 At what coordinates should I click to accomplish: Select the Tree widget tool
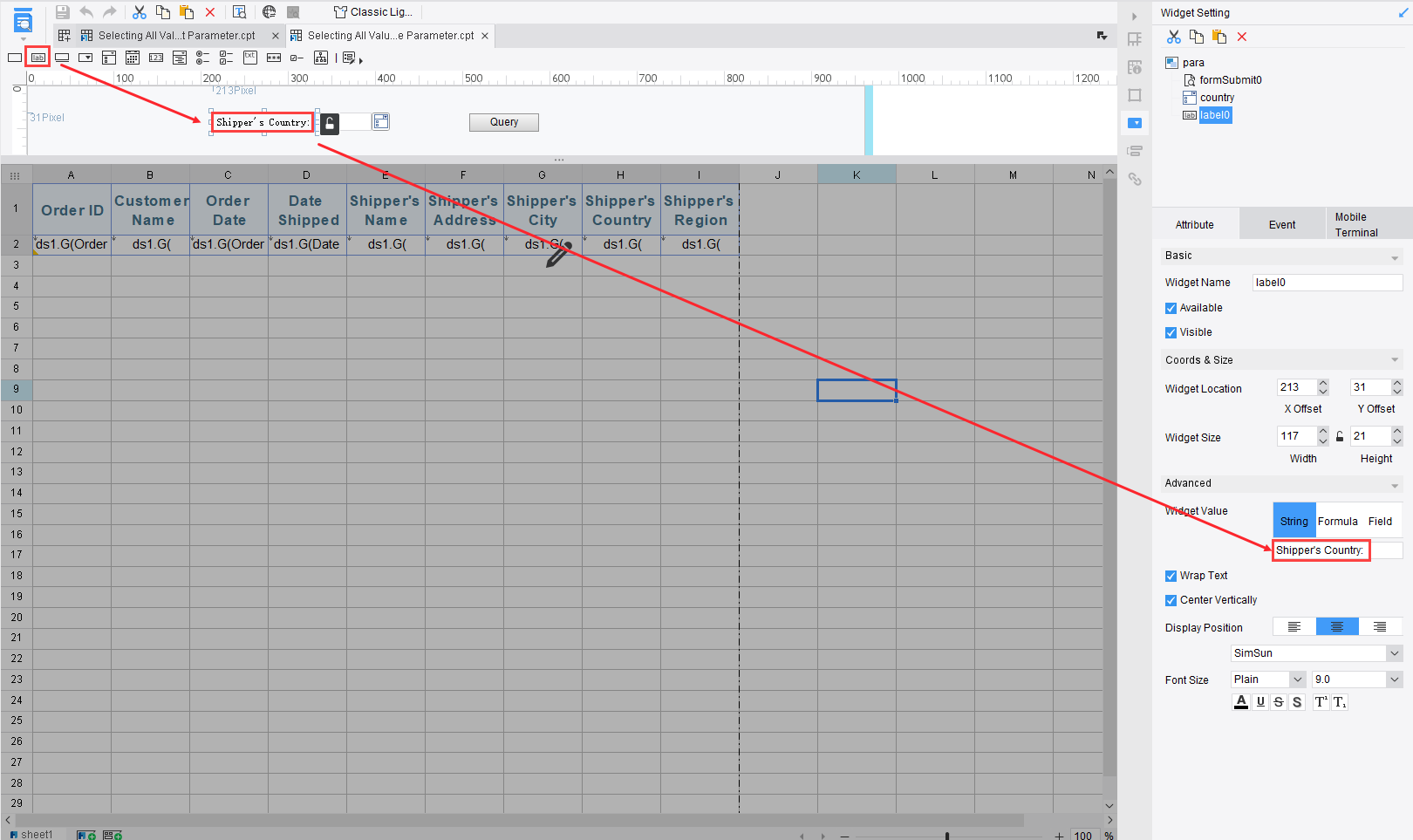click(x=320, y=57)
